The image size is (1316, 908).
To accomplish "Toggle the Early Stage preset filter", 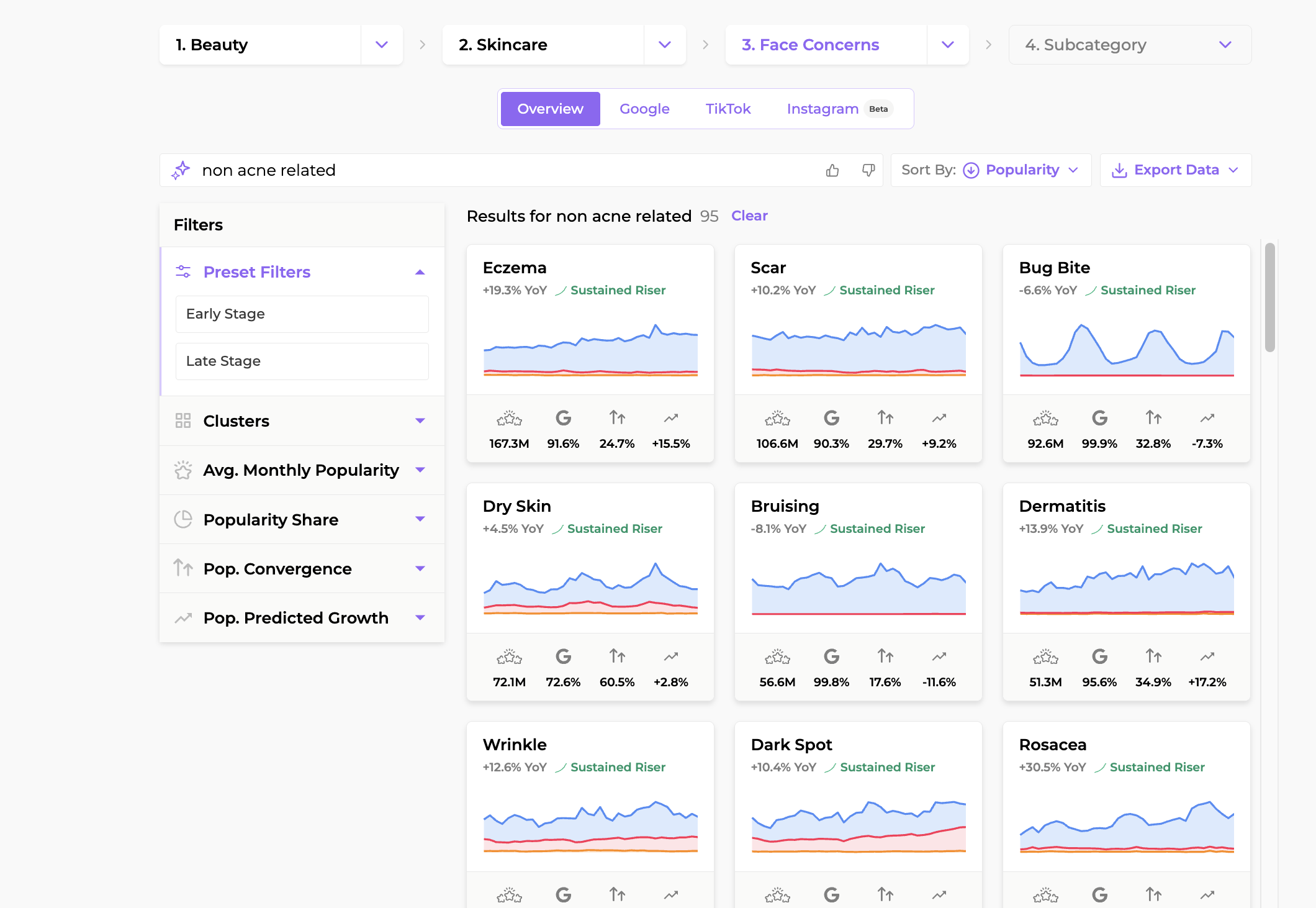I will [302, 314].
